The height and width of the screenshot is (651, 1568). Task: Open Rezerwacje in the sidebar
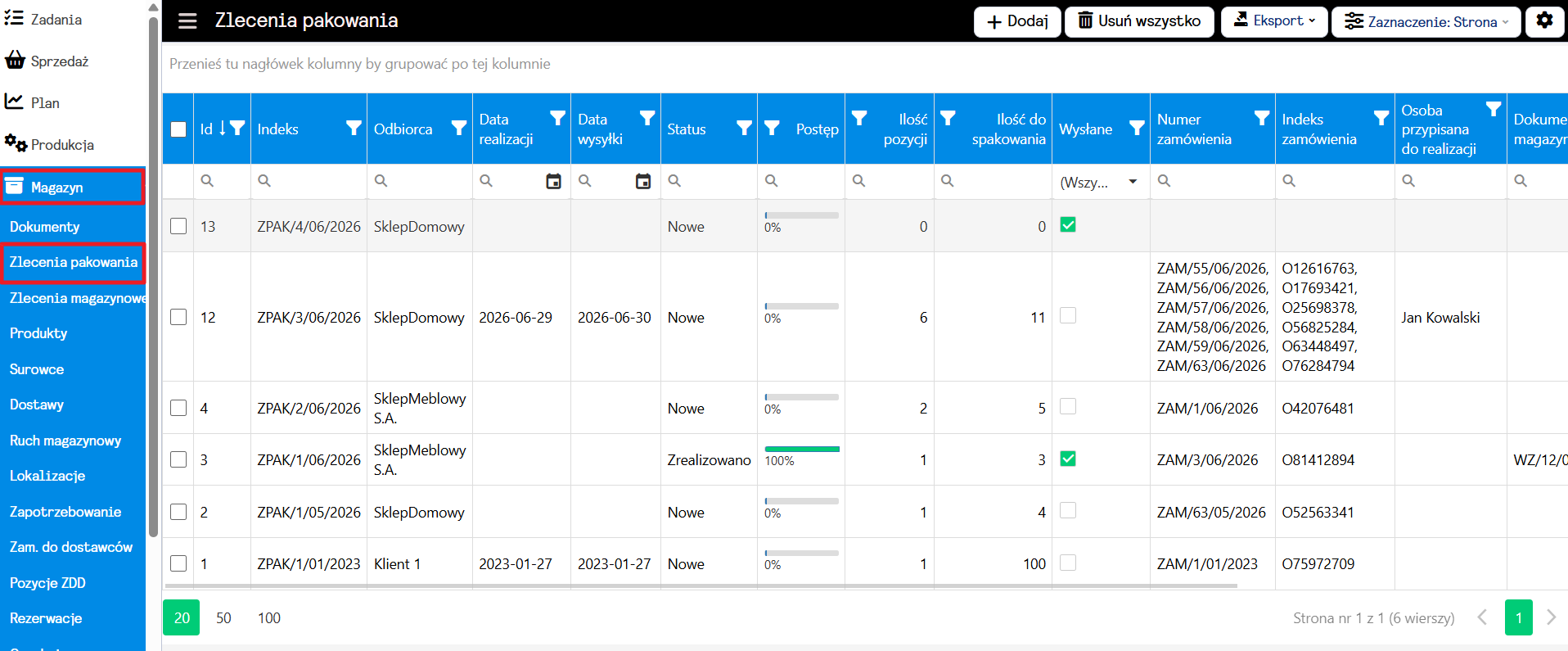(x=46, y=618)
